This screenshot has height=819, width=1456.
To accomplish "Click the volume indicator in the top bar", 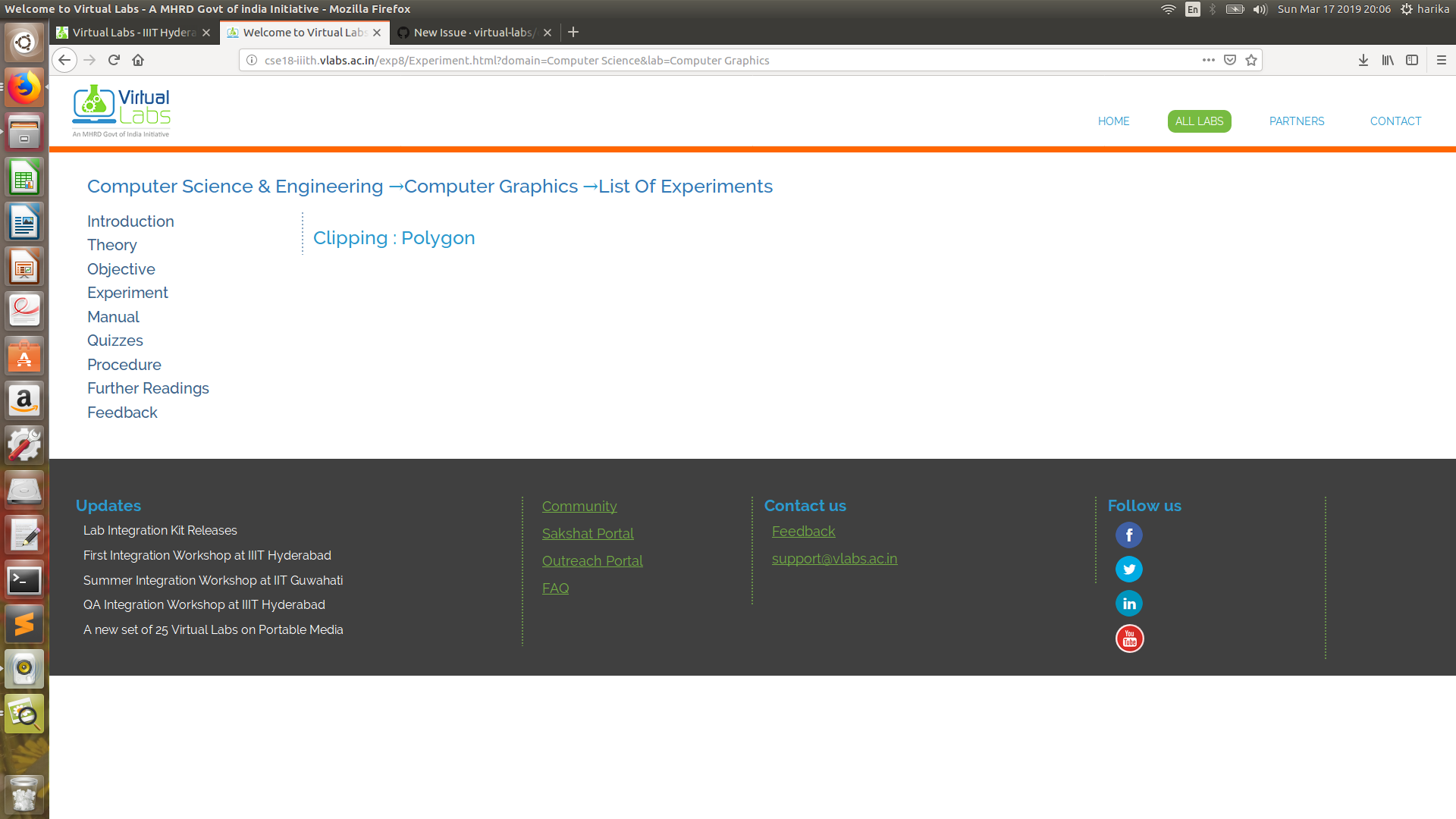I will pyautogui.click(x=1260, y=9).
